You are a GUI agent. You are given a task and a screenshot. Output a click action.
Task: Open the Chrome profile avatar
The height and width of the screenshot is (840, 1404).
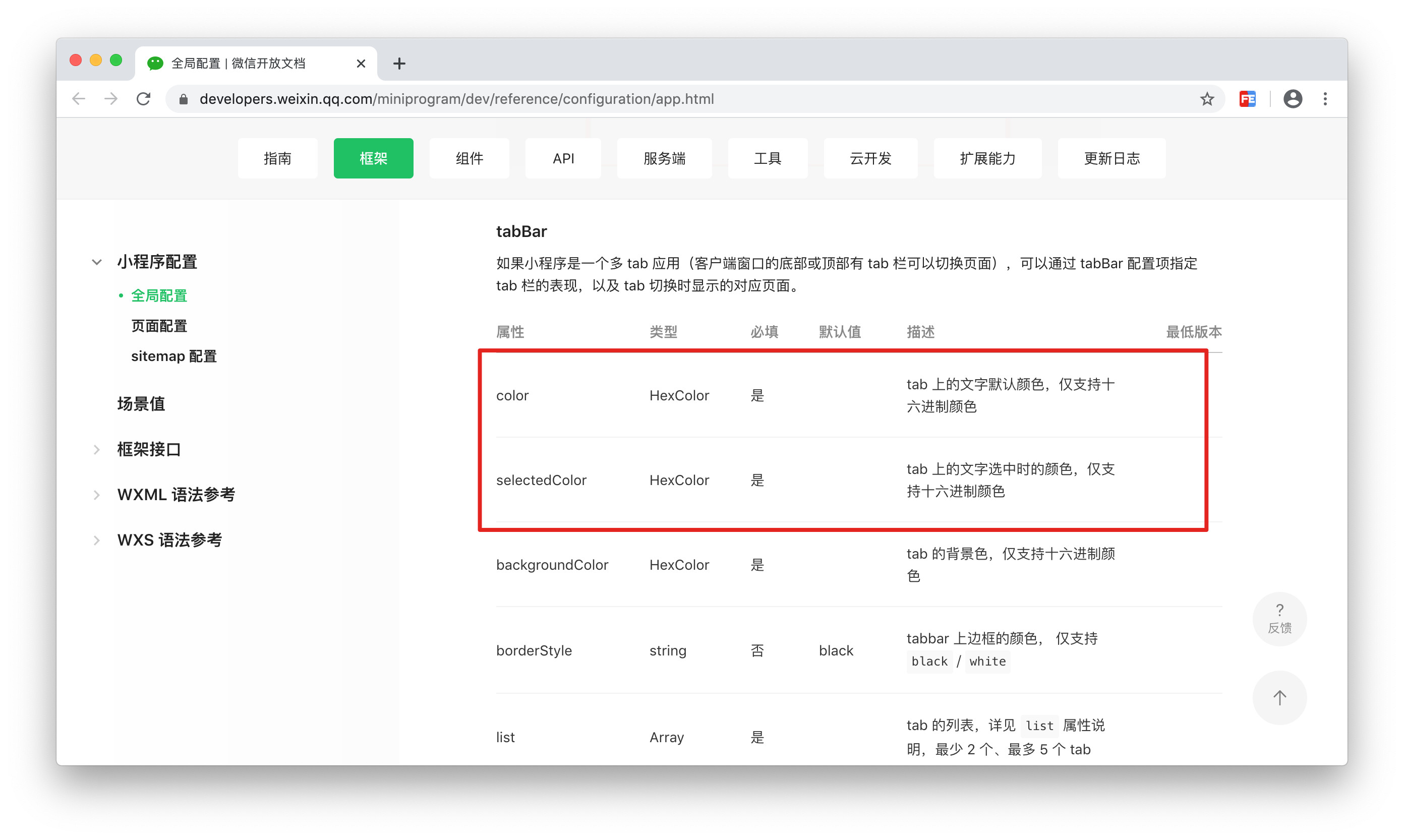[1293, 99]
